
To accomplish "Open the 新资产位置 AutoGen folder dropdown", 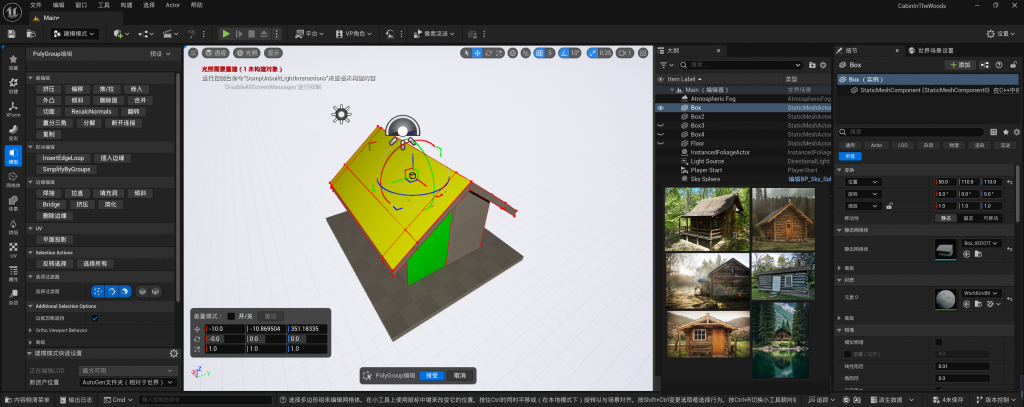I will pos(127,383).
